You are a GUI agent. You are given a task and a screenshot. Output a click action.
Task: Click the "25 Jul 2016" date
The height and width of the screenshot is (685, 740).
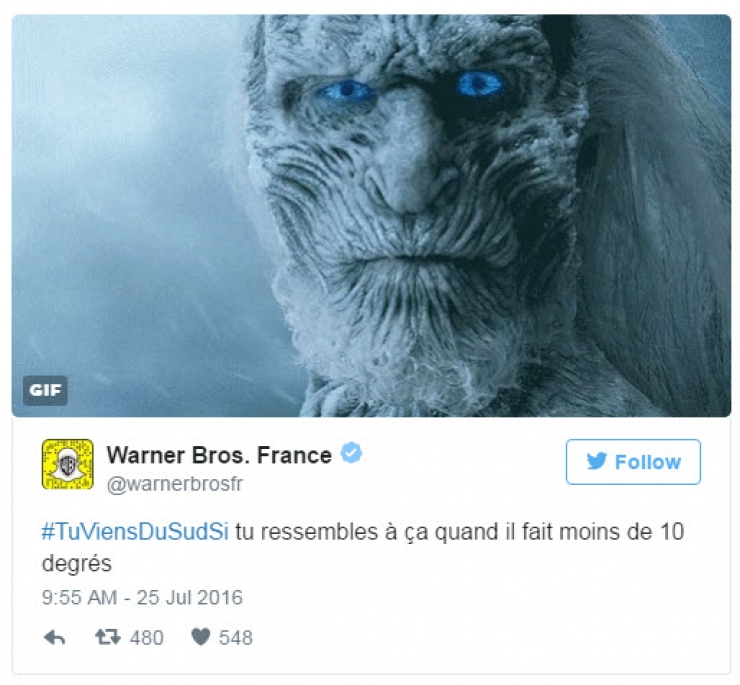coord(190,597)
